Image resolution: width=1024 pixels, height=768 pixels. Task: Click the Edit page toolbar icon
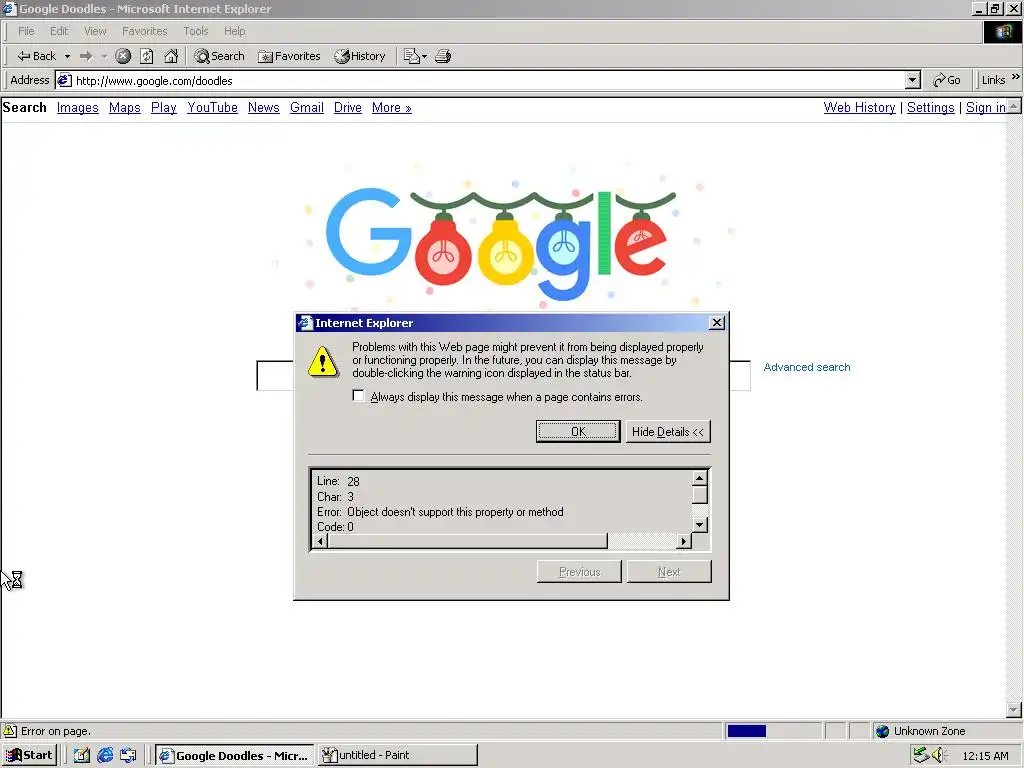pyautogui.click(x=411, y=56)
